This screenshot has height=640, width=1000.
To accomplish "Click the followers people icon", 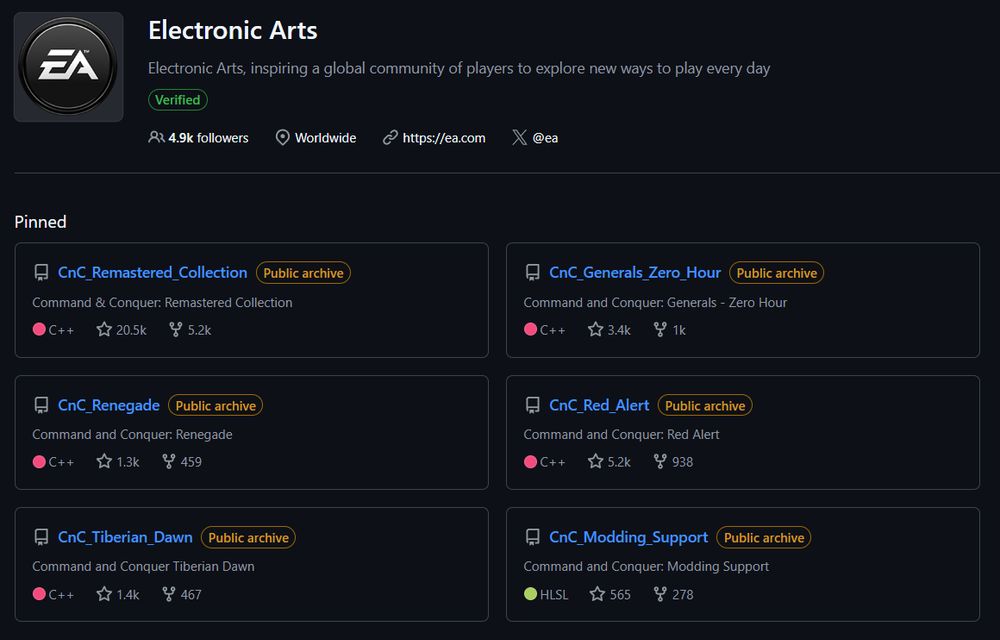I will coord(156,138).
